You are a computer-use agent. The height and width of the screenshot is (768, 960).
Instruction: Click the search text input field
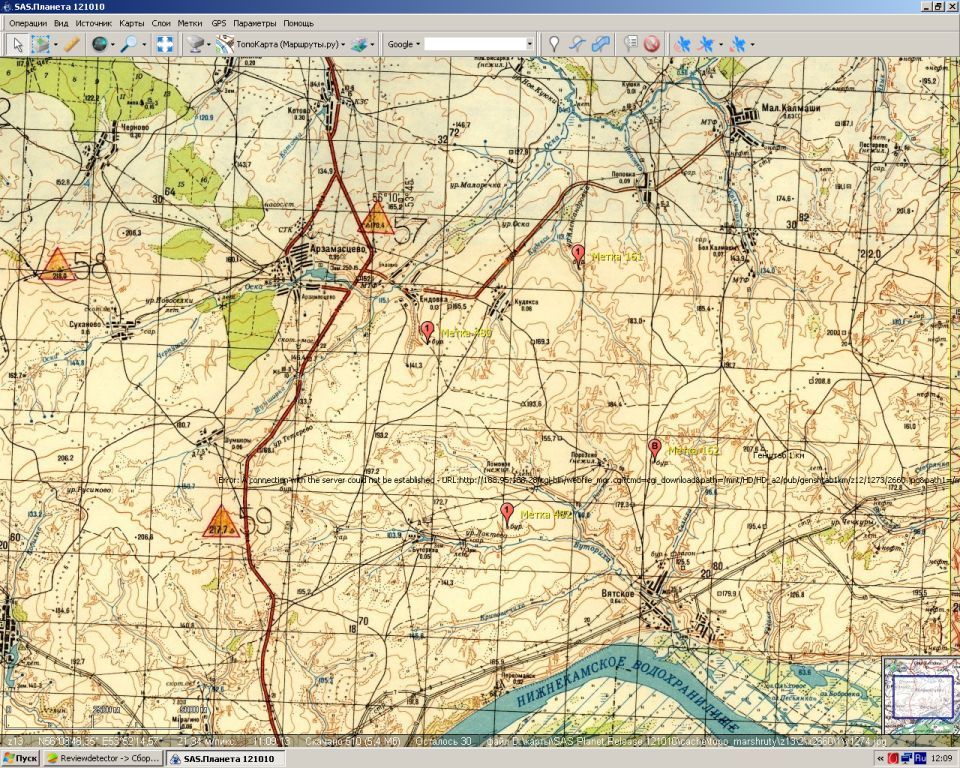coord(476,44)
